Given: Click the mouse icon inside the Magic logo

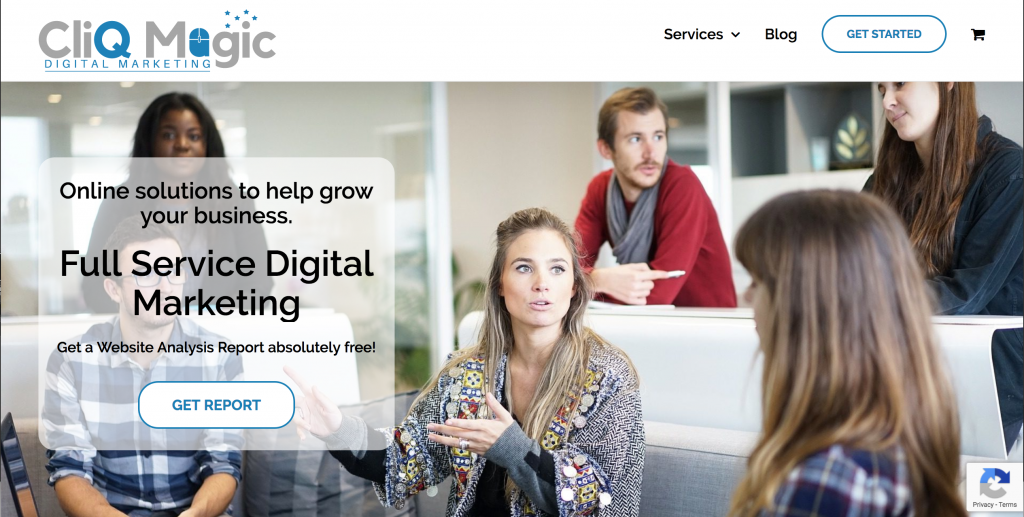Looking at the screenshot, I should coord(199,42).
